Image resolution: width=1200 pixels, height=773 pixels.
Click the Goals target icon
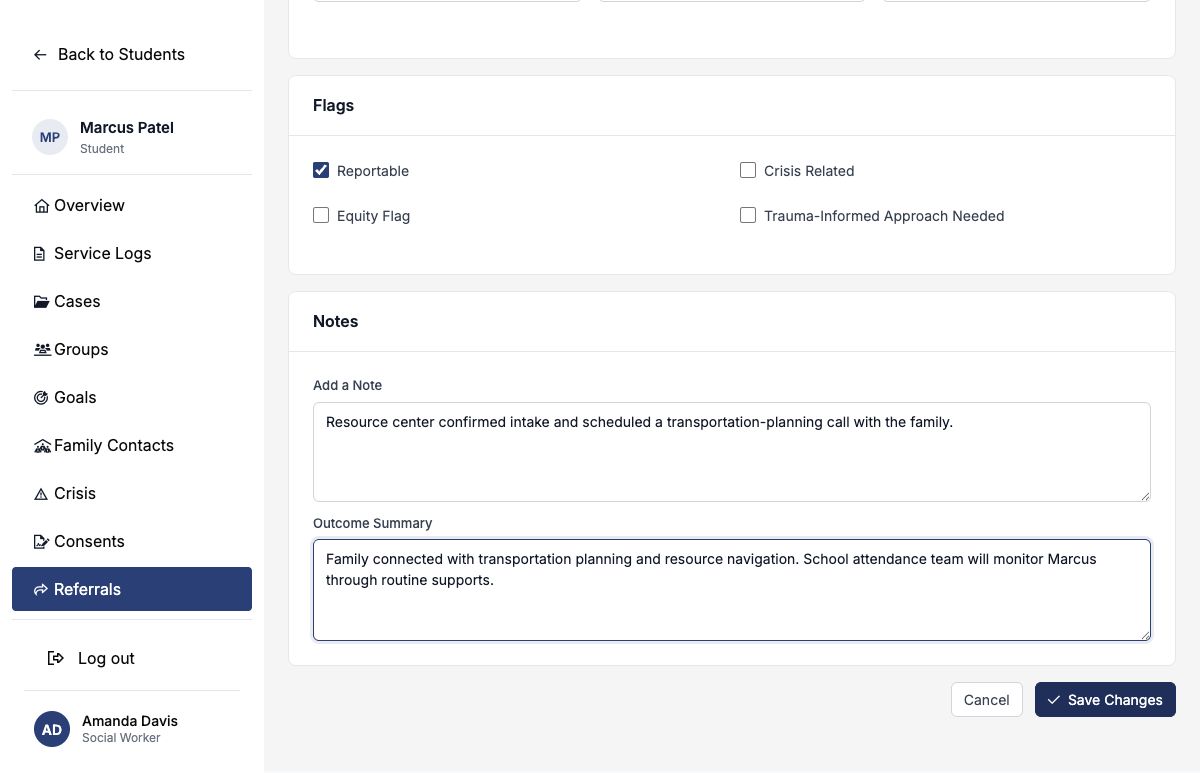(x=41, y=398)
